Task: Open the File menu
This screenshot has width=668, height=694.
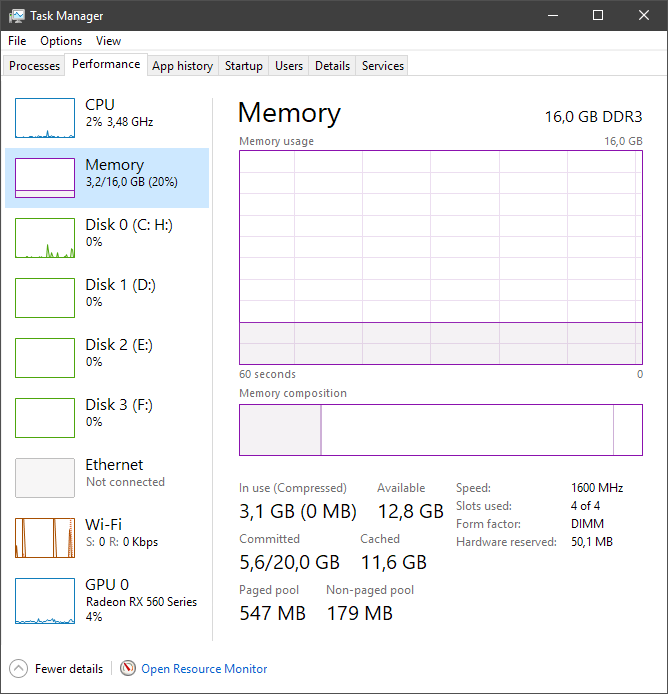Action: pos(17,41)
